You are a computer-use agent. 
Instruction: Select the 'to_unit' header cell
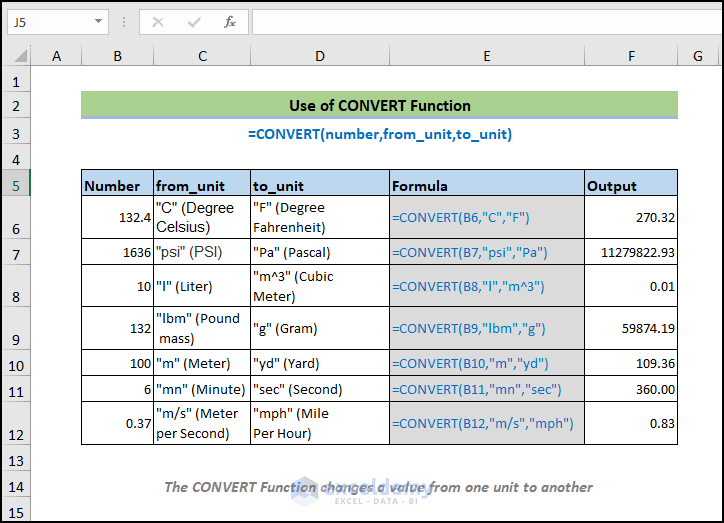pyautogui.click(x=320, y=183)
